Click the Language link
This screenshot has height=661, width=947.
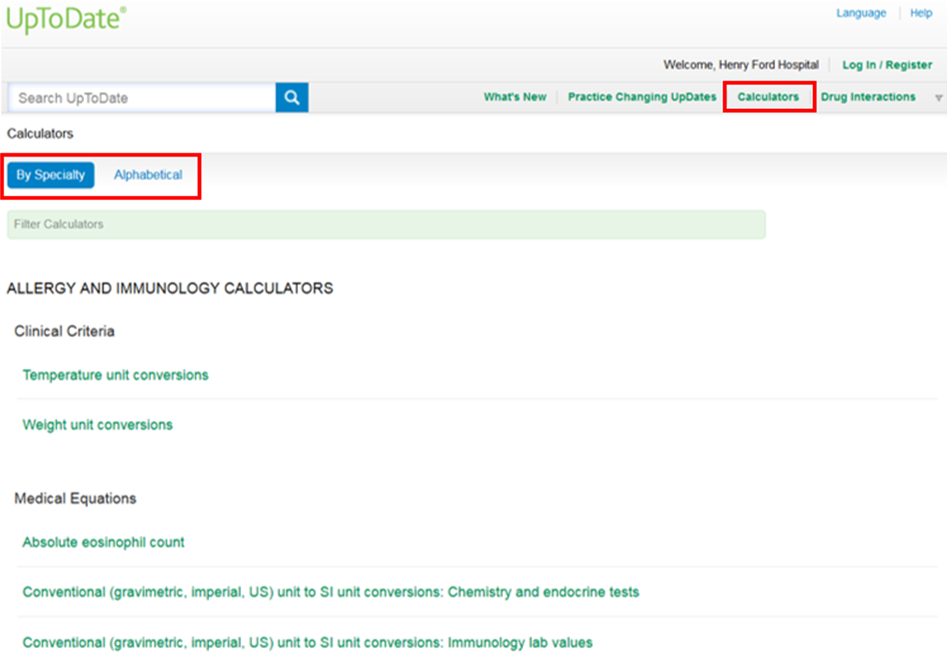(x=861, y=13)
